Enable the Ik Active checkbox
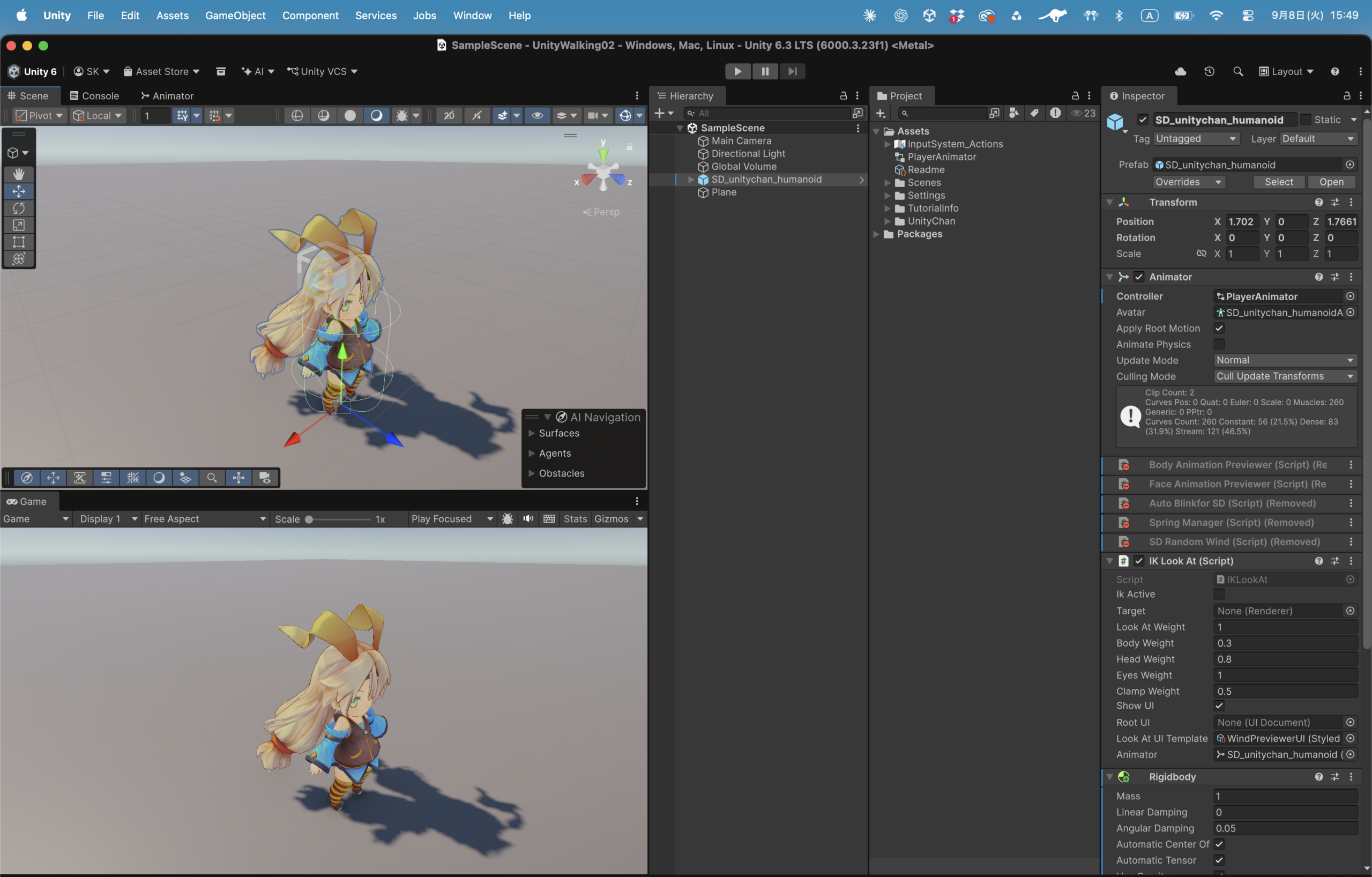Image resolution: width=1372 pixels, height=877 pixels. [1219, 594]
